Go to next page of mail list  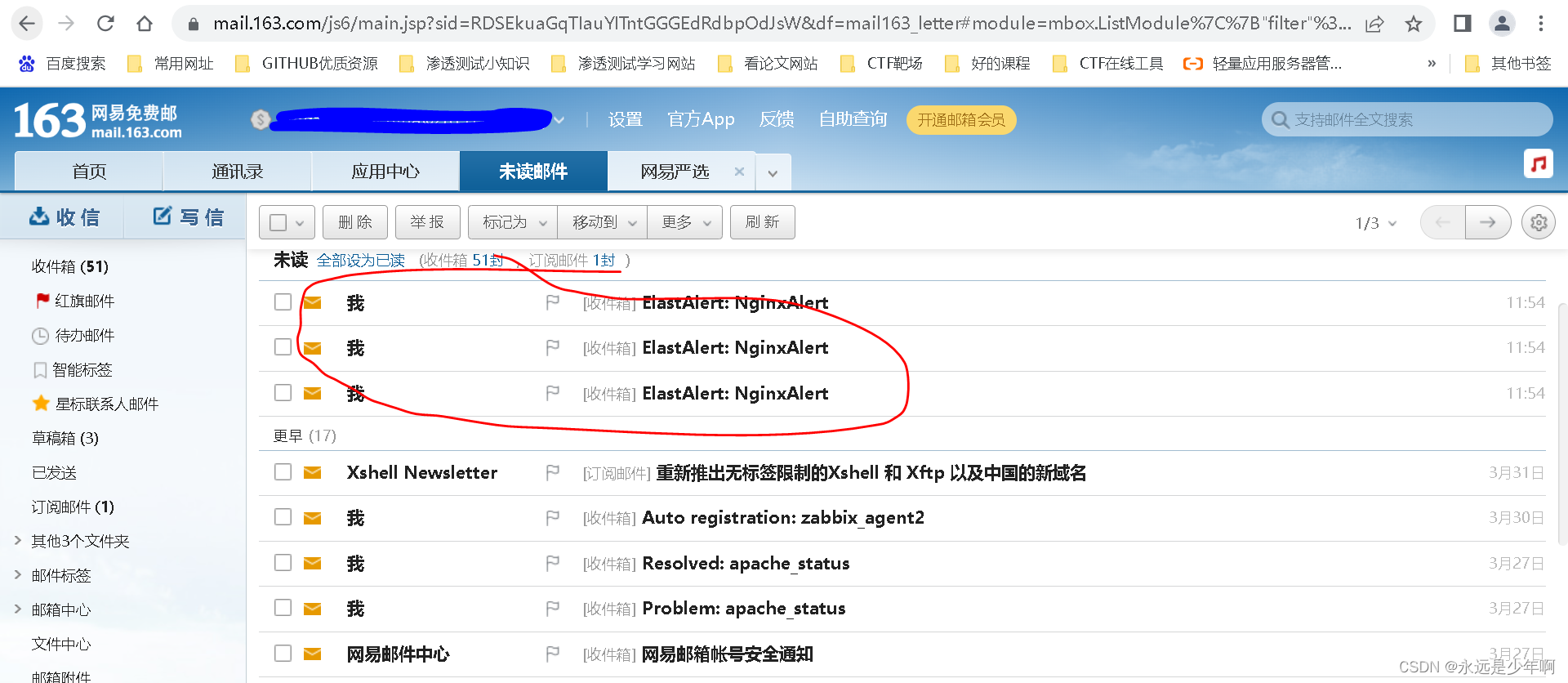click(1488, 222)
